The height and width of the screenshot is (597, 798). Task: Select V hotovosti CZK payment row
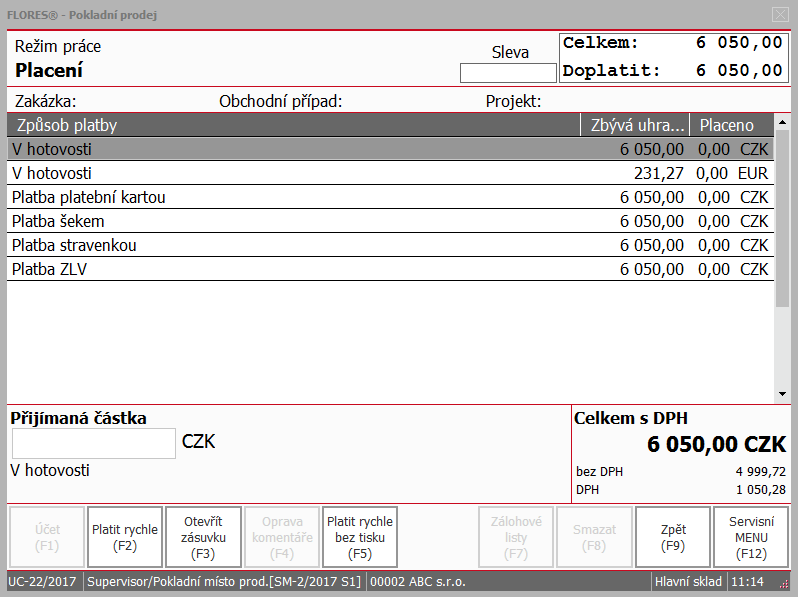click(x=390, y=149)
